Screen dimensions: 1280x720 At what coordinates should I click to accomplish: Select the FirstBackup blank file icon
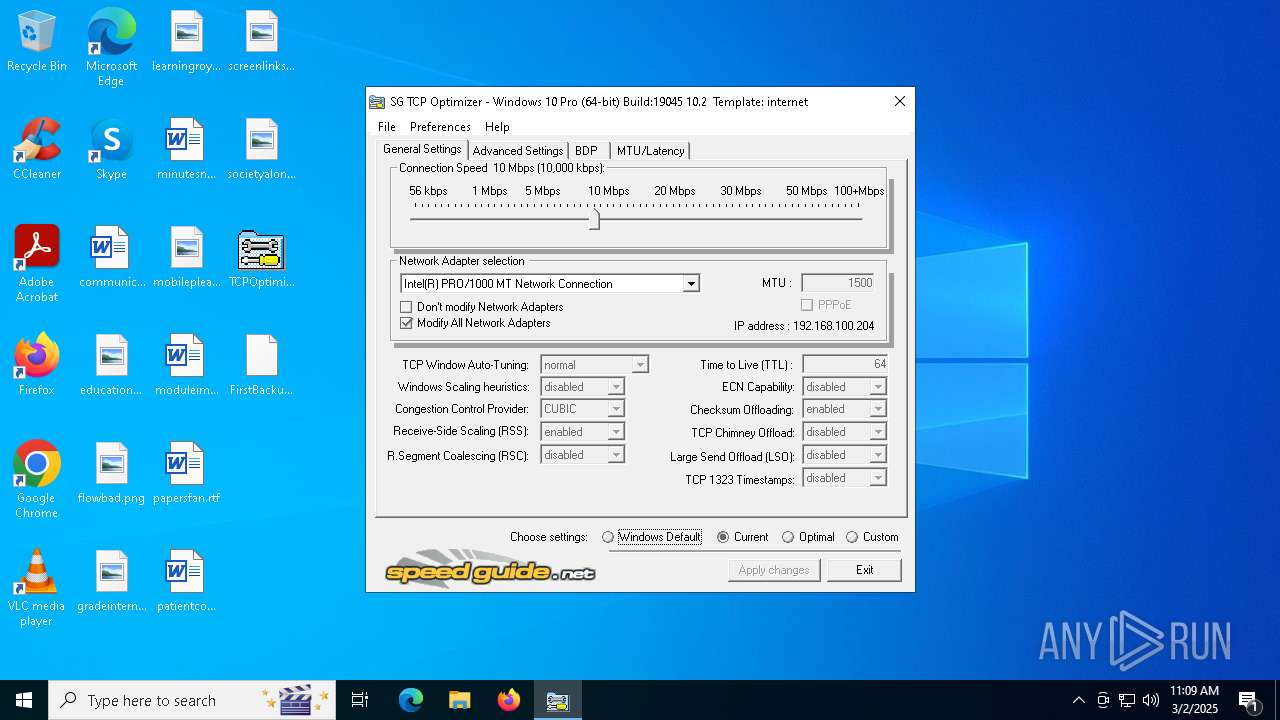tap(261, 365)
